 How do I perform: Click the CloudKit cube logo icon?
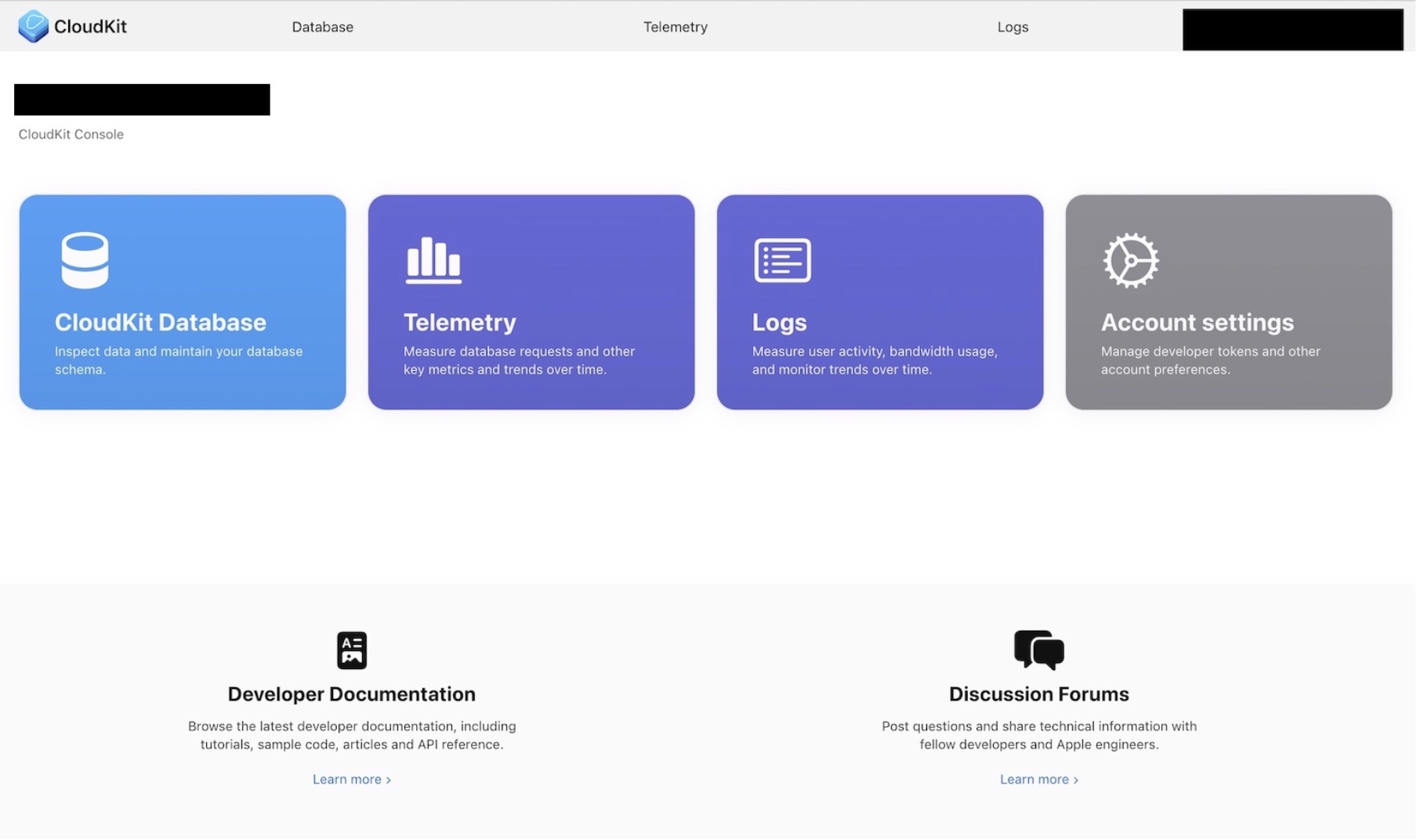[x=33, y=27]
